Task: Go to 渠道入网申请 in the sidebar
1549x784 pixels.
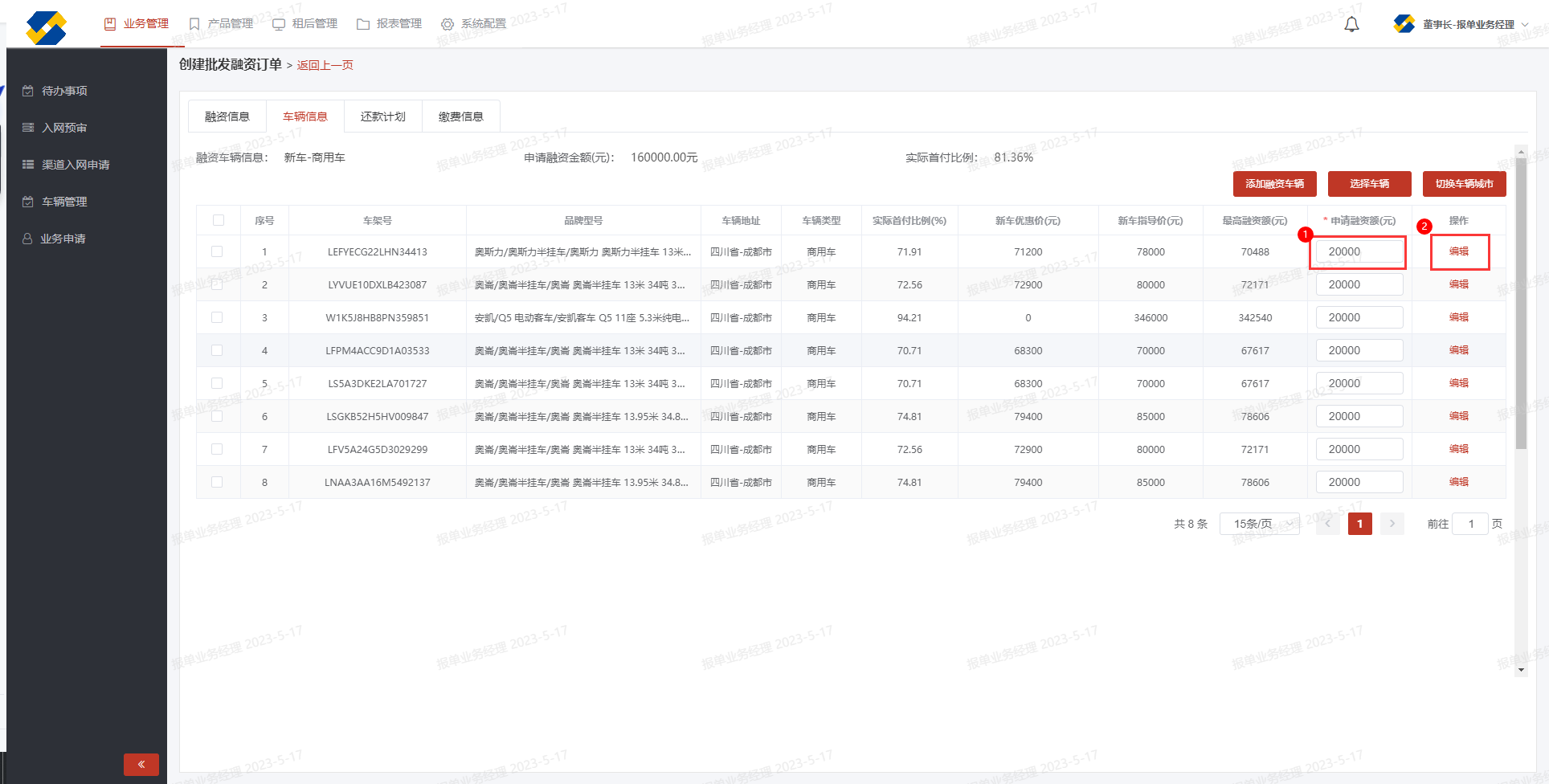Action: tap(76, 165)
